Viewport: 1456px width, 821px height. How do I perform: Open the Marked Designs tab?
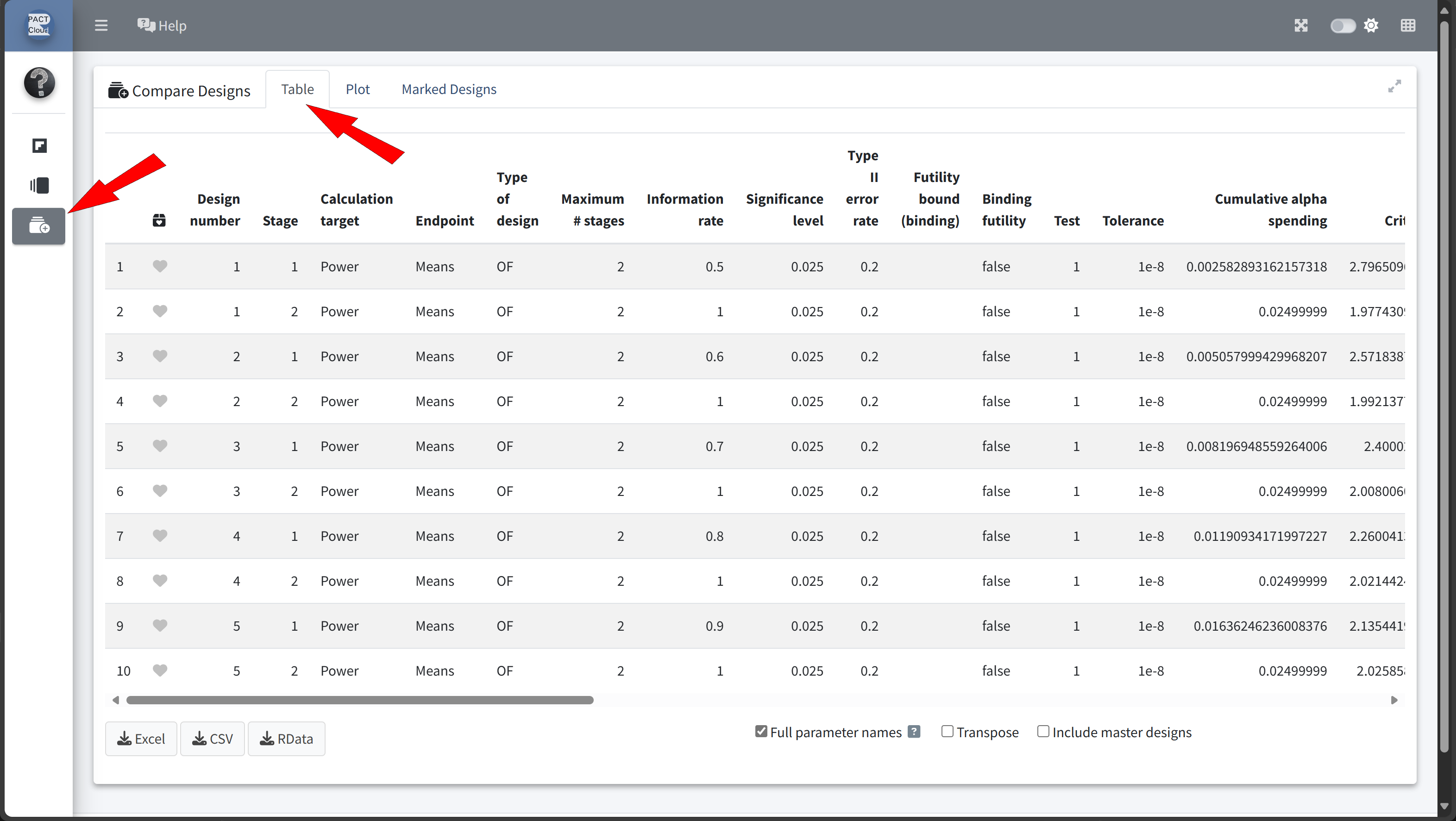(449, 89)
